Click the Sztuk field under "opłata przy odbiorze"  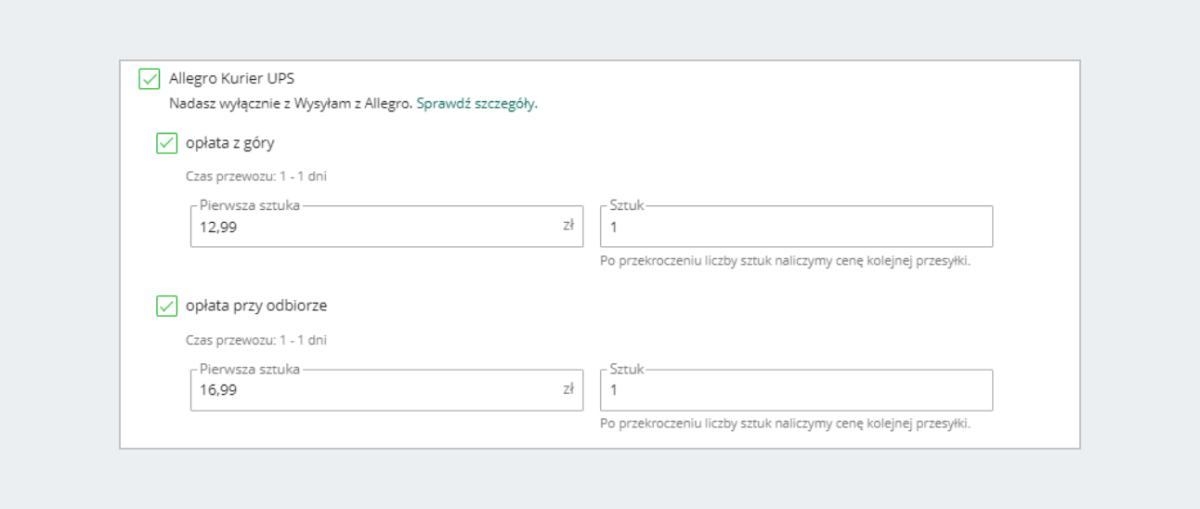tap(796, 391)
